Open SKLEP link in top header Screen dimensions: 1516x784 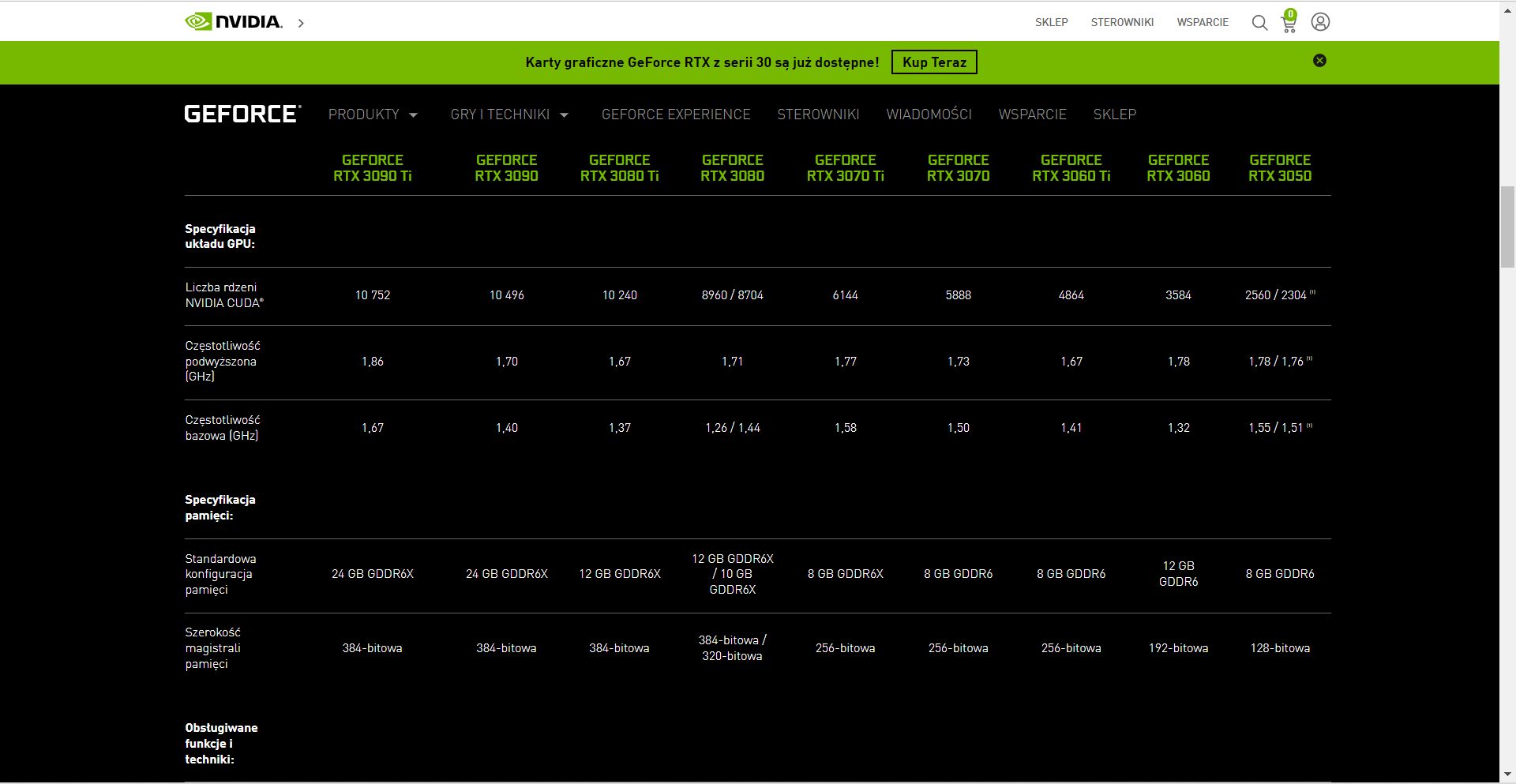pyautogui.click(x=1052, y=22)
